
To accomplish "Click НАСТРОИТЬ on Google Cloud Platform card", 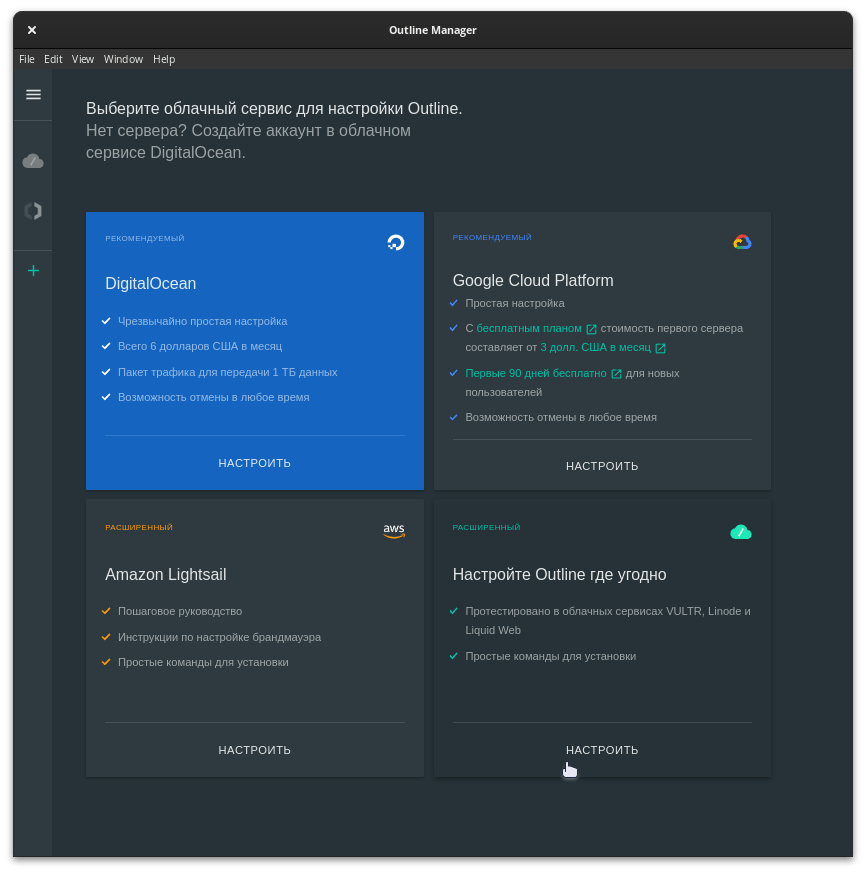I will click(x=602, y=466).
